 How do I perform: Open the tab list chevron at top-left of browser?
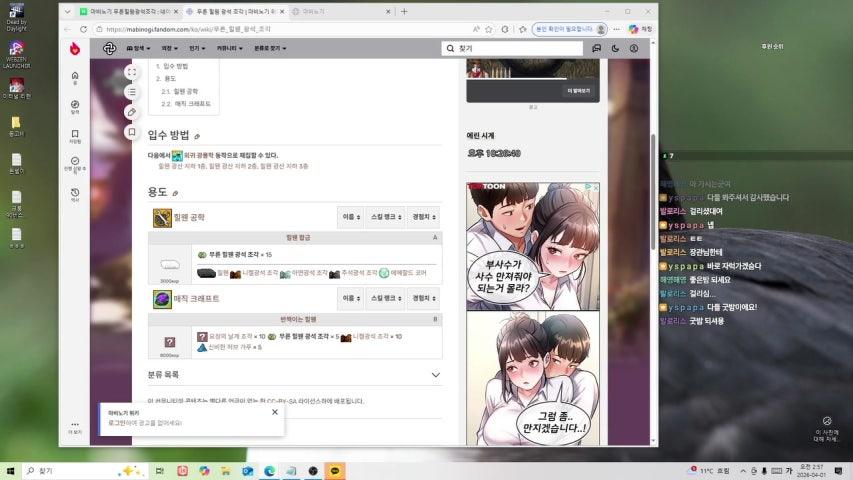coord(67,11)
